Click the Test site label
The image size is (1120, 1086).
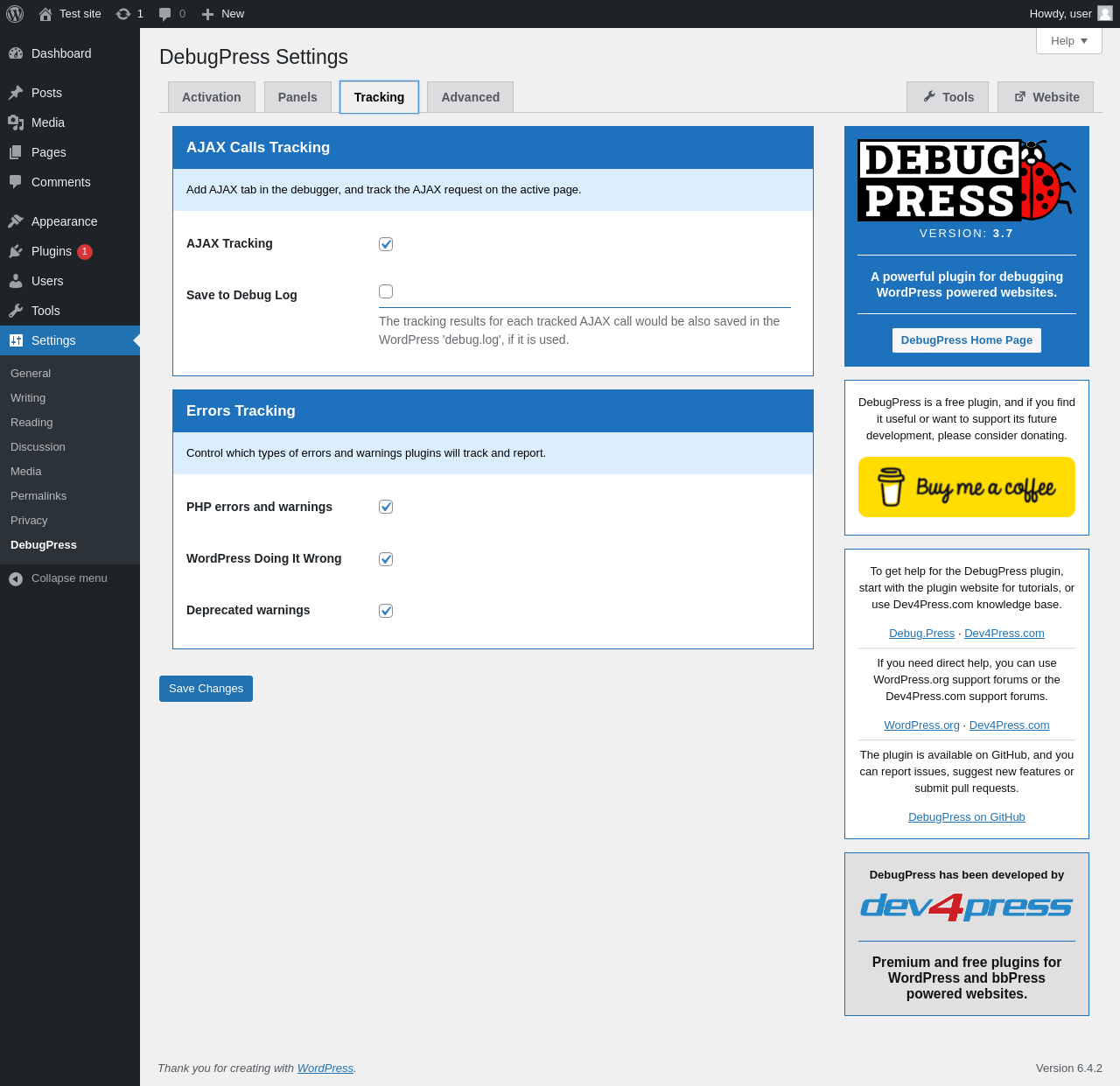pyautogui.click(x=80, y=14)
